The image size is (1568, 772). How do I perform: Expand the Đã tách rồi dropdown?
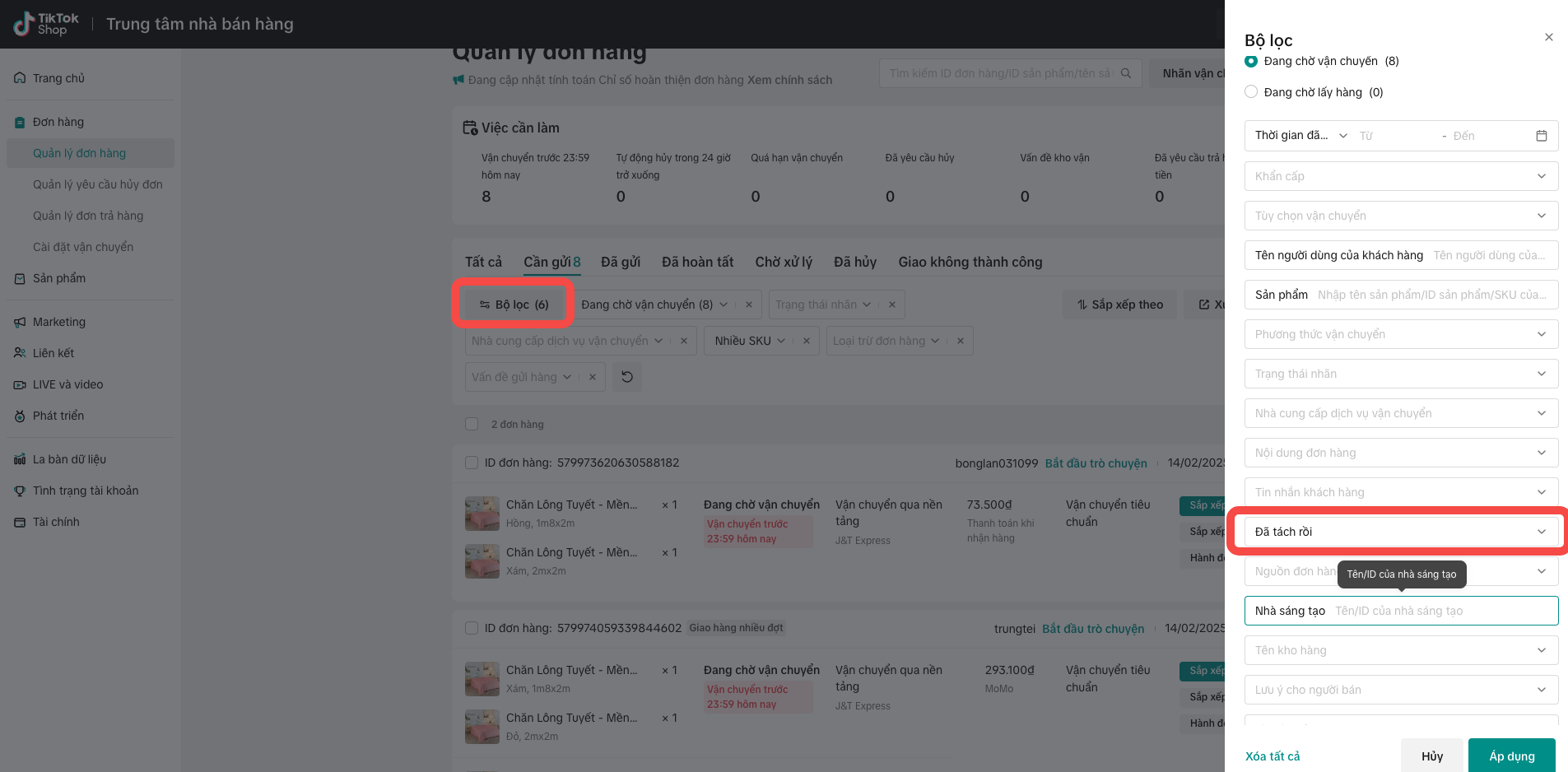[1400, 532]
